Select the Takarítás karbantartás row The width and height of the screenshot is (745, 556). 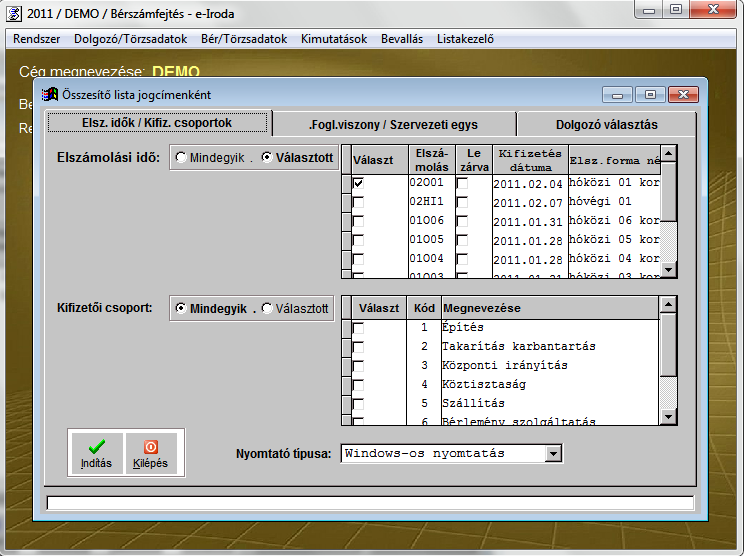click(x=518, y=346)
